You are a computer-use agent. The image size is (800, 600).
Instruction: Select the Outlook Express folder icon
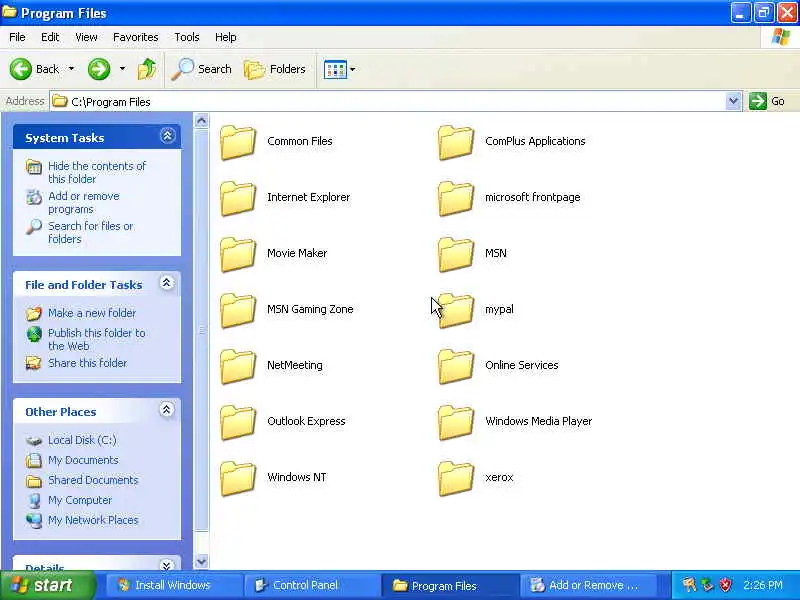238,422
